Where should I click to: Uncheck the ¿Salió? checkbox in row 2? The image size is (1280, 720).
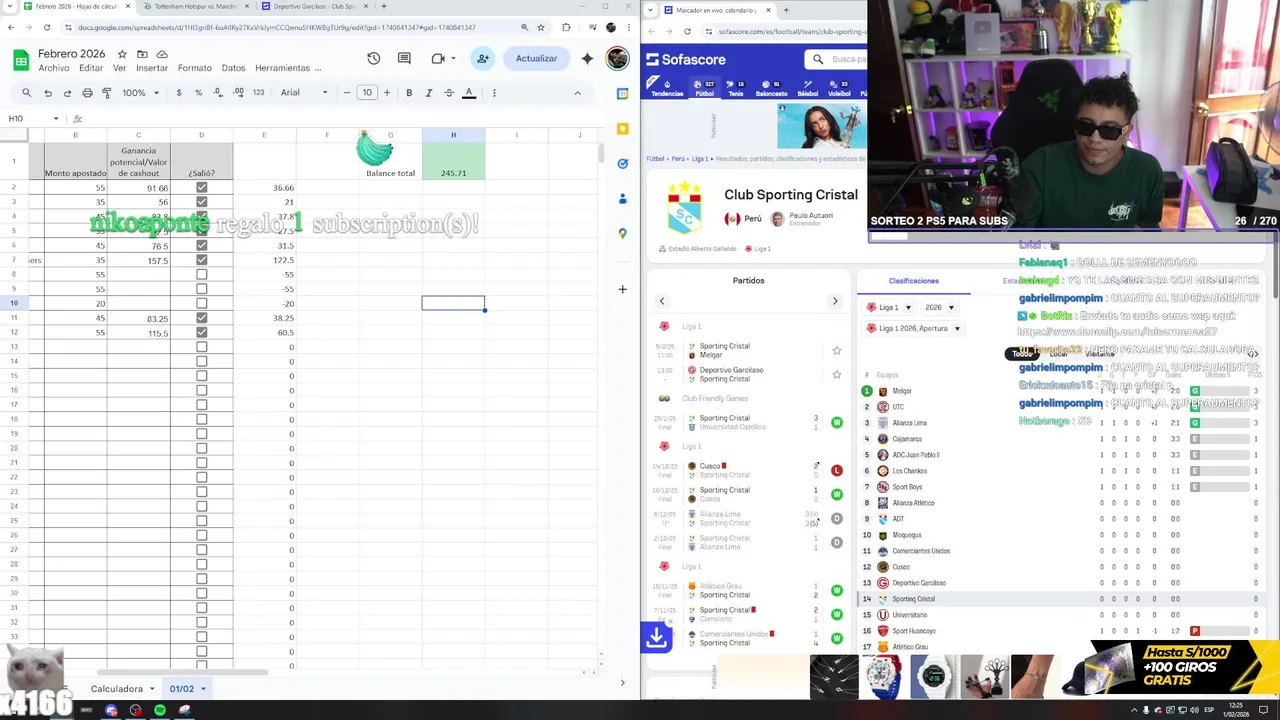click(201, 187)
